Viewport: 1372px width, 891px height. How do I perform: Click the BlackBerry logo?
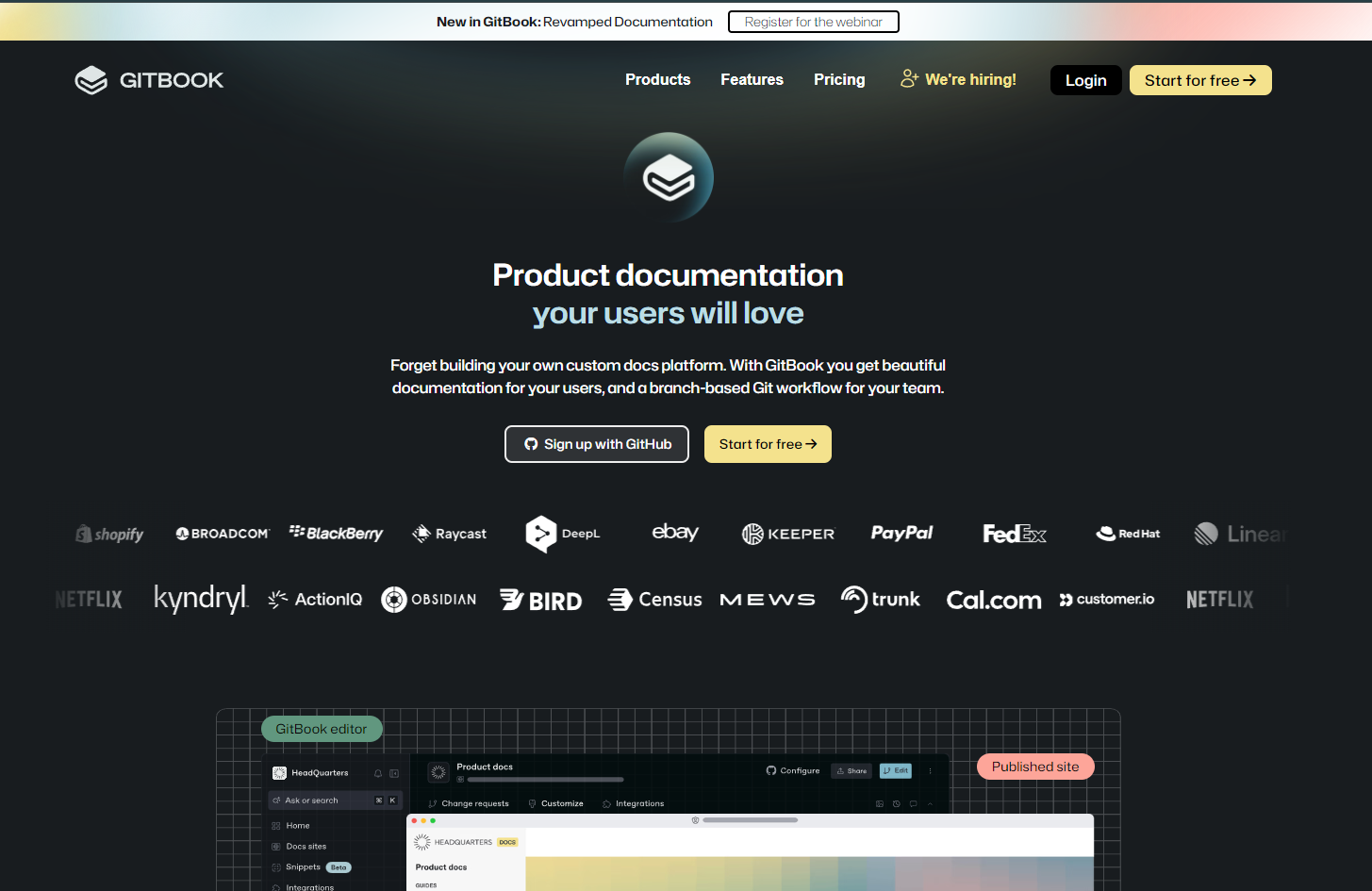tap(336, 533)
